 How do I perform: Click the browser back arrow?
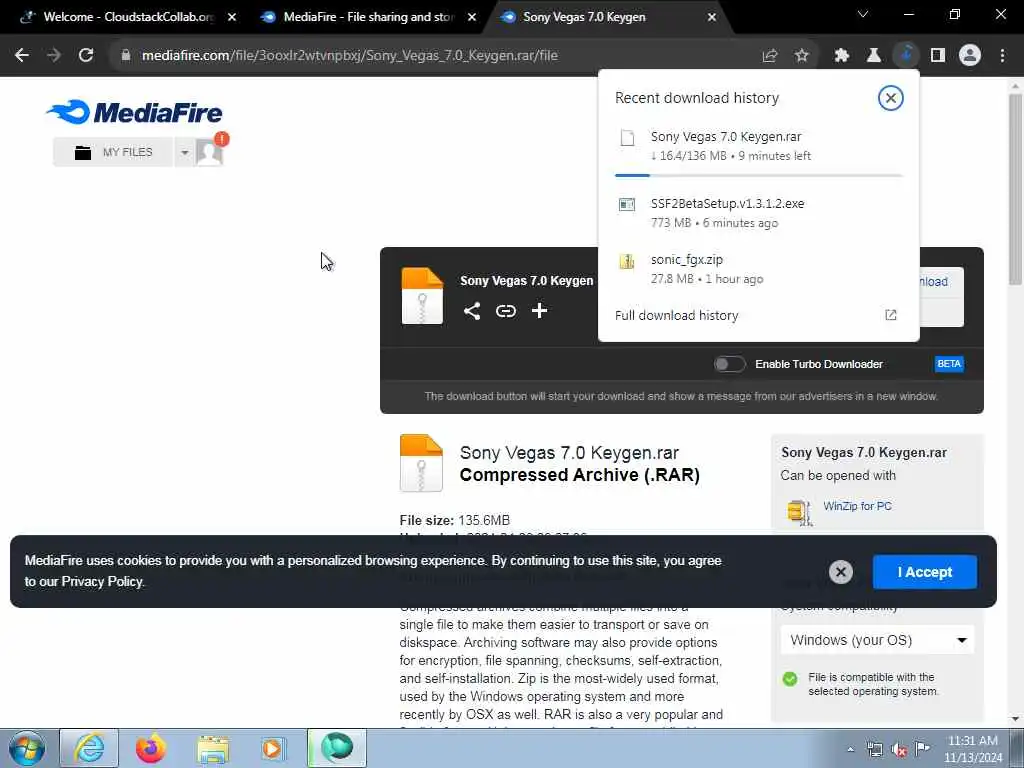[x=22, y=56]
